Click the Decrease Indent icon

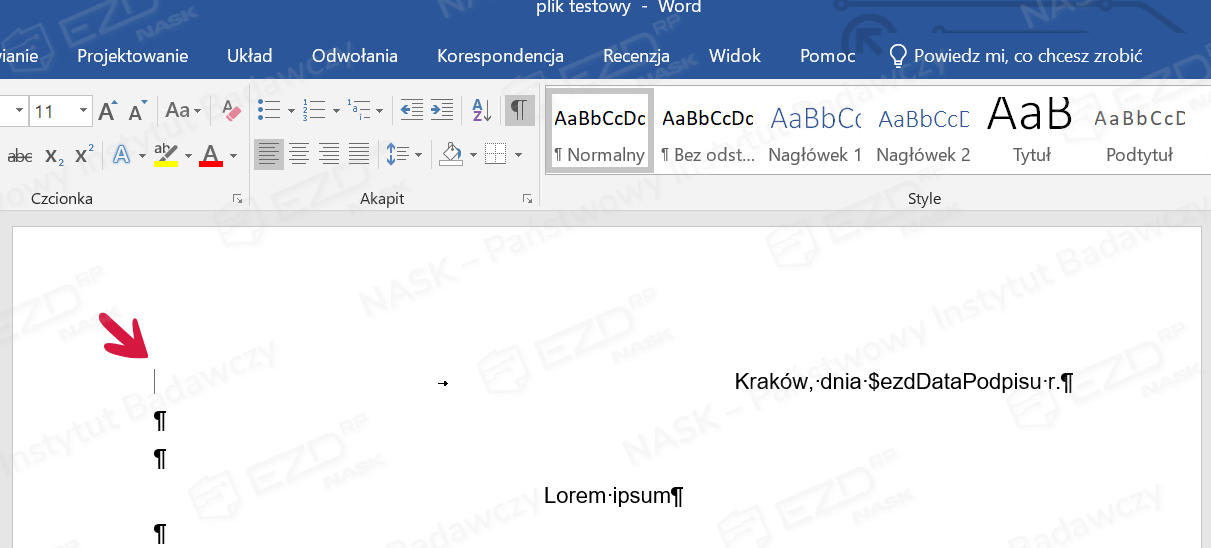click(x=410, y=111)
